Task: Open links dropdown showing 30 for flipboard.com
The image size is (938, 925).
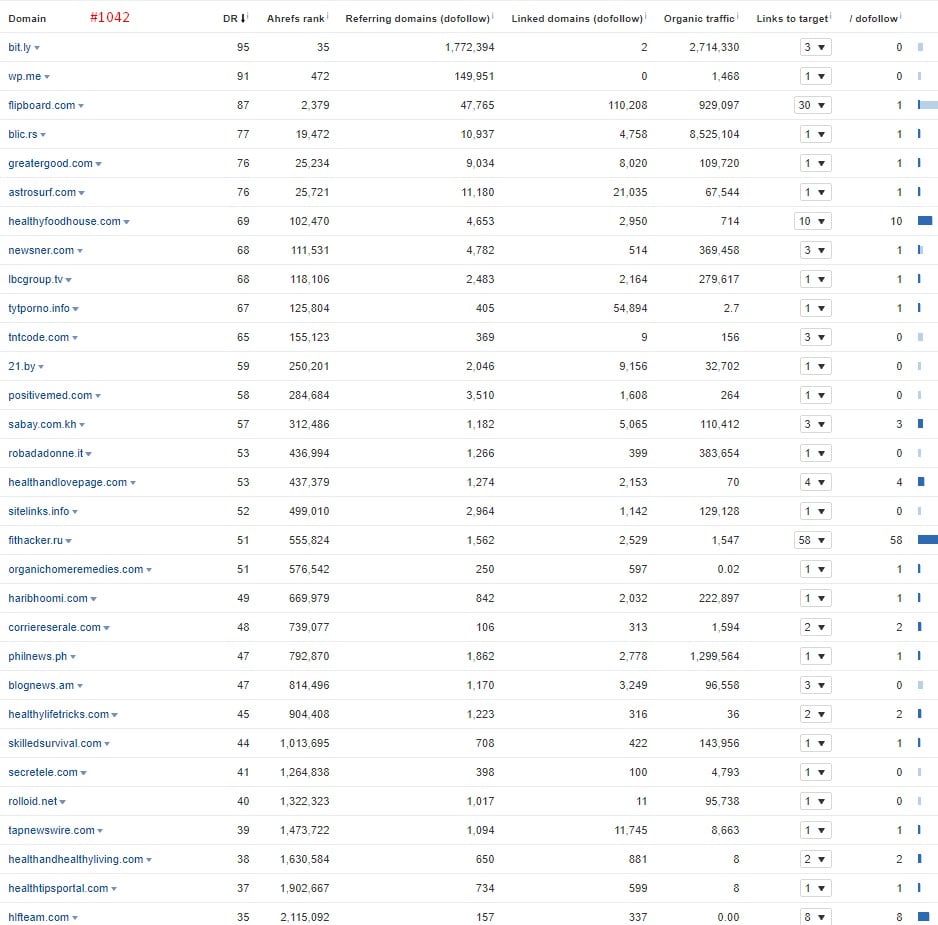Action: [812, 105]
